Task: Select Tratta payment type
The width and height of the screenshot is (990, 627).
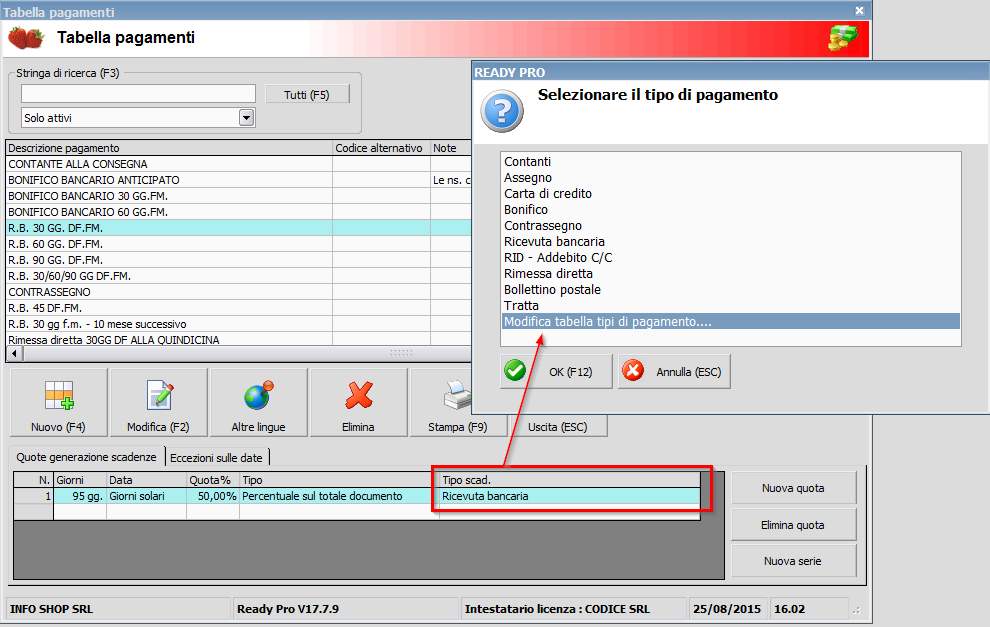Action: tap(731, 306)
